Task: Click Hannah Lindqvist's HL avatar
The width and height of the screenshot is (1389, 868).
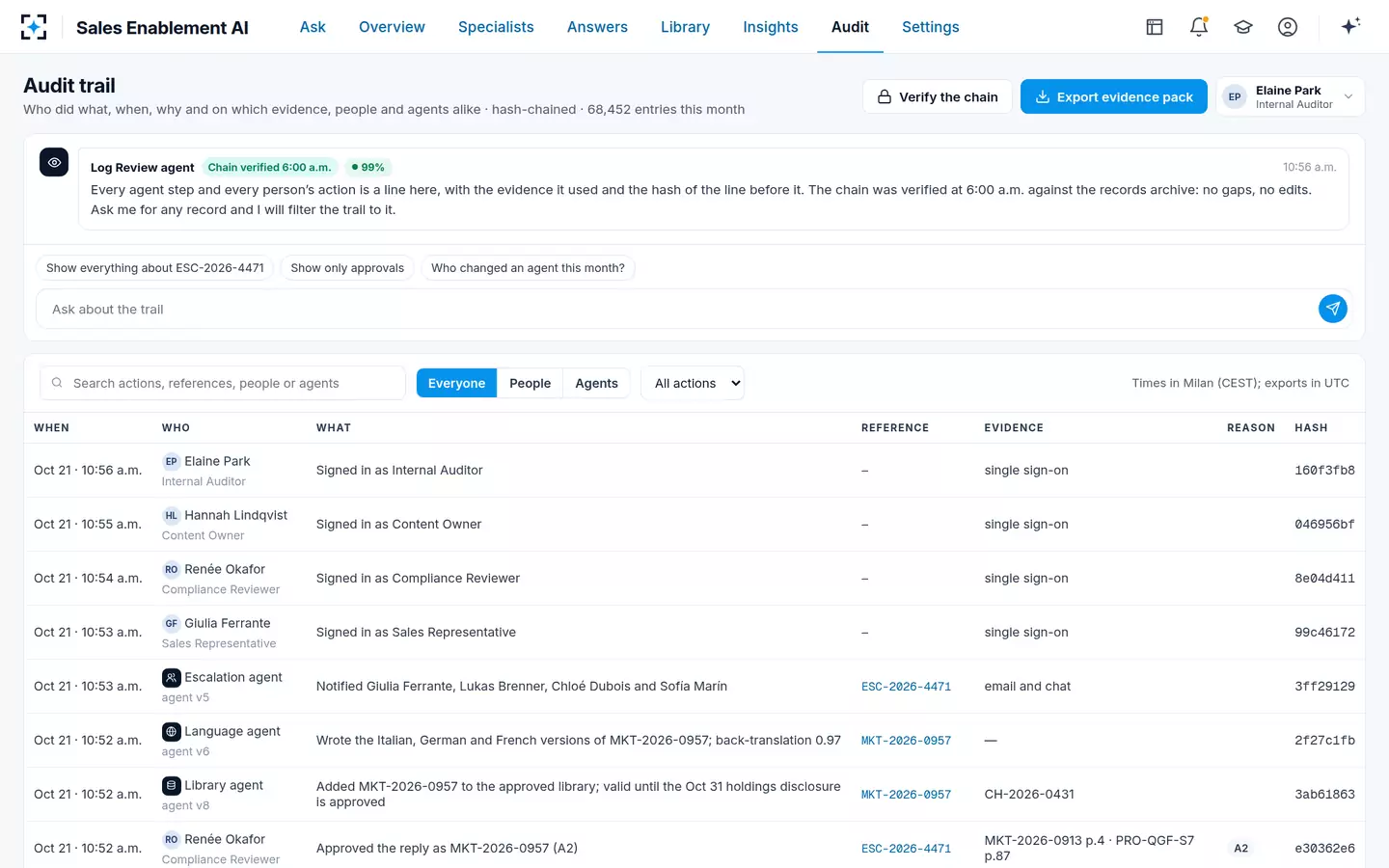Action: coord(172,515)
